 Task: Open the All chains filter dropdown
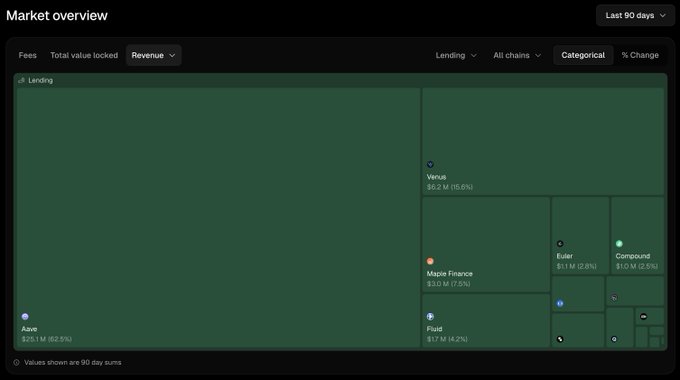coord(517,56)
